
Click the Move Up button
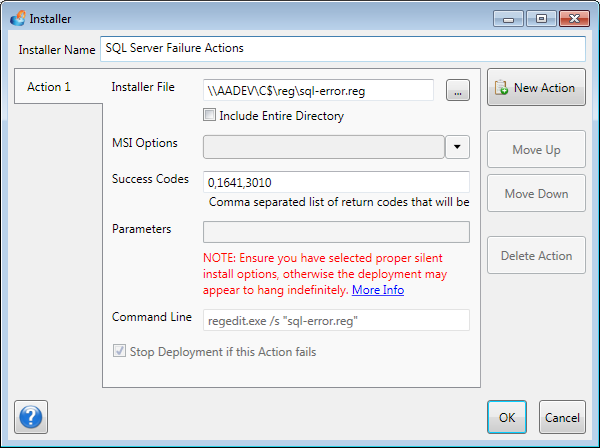pos(536,149)
